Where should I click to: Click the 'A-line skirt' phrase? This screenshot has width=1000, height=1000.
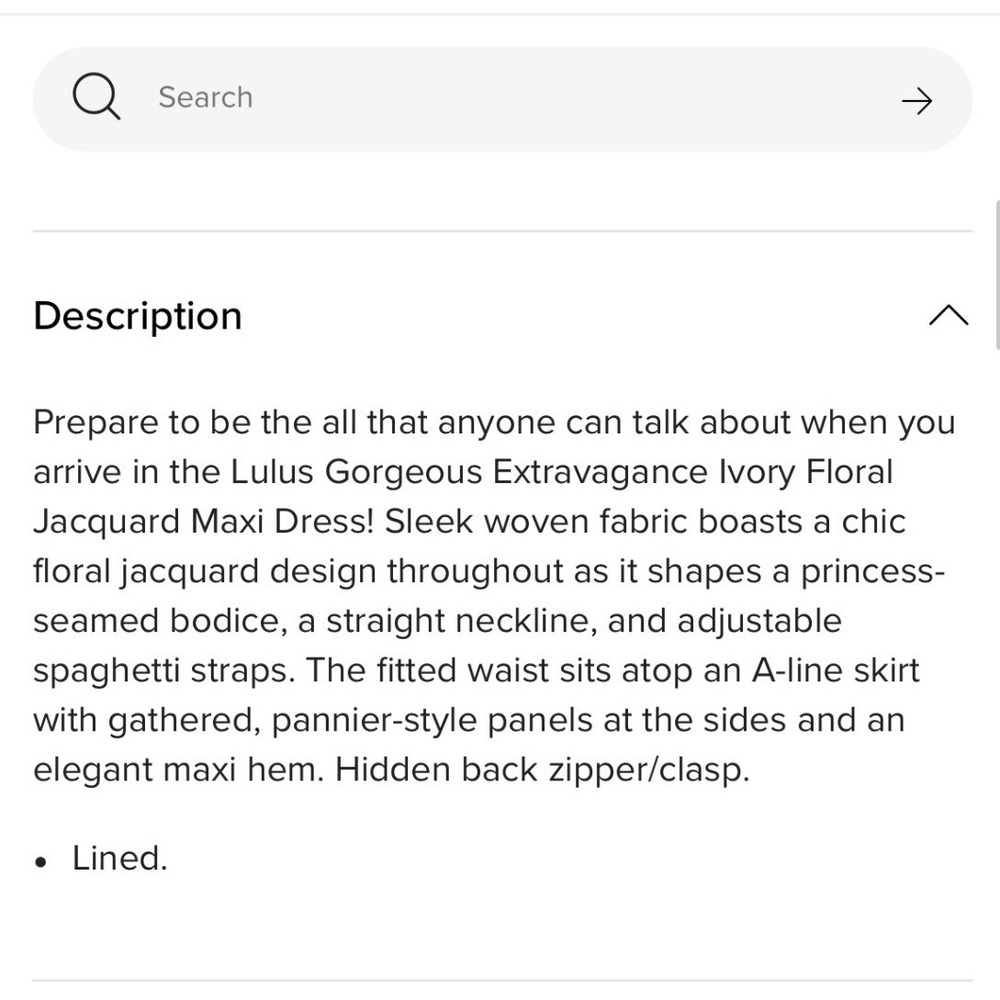tap(836, 670)
